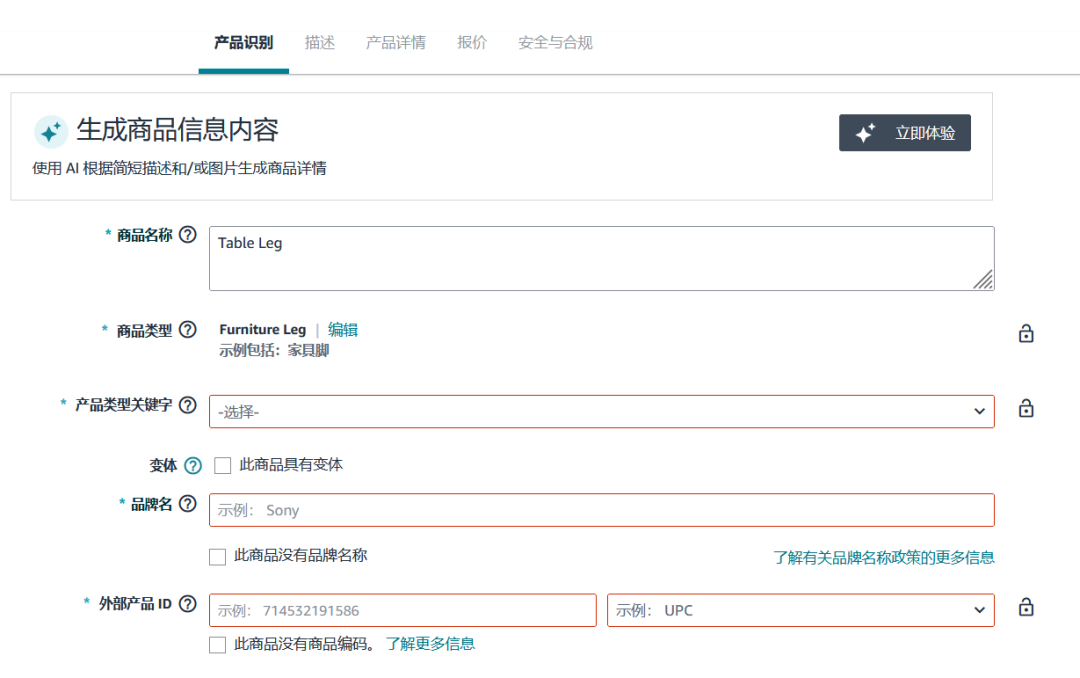The width and height of the screenshot is (1080, 678).
Task: Click inside the 品牌名 input field
Action: pyautogui.click(x=600, y=510)
